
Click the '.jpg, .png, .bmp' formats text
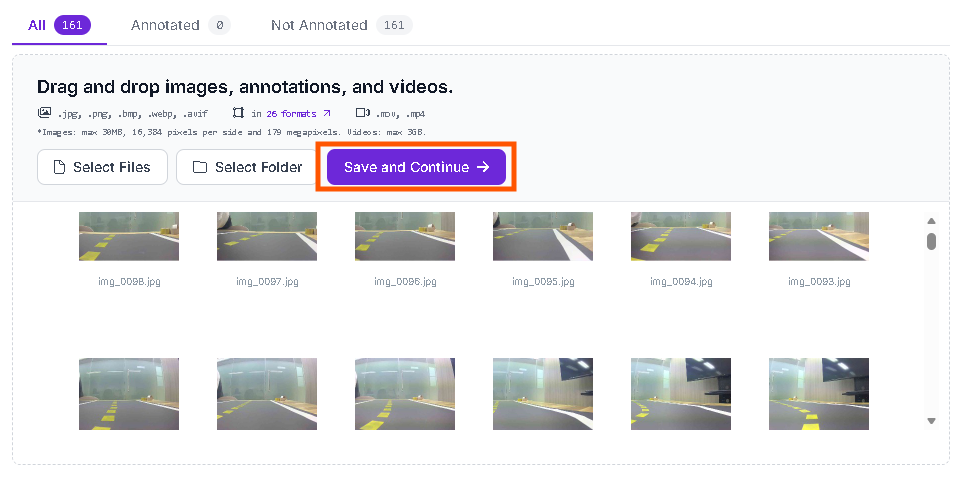(x=133, y=114)
